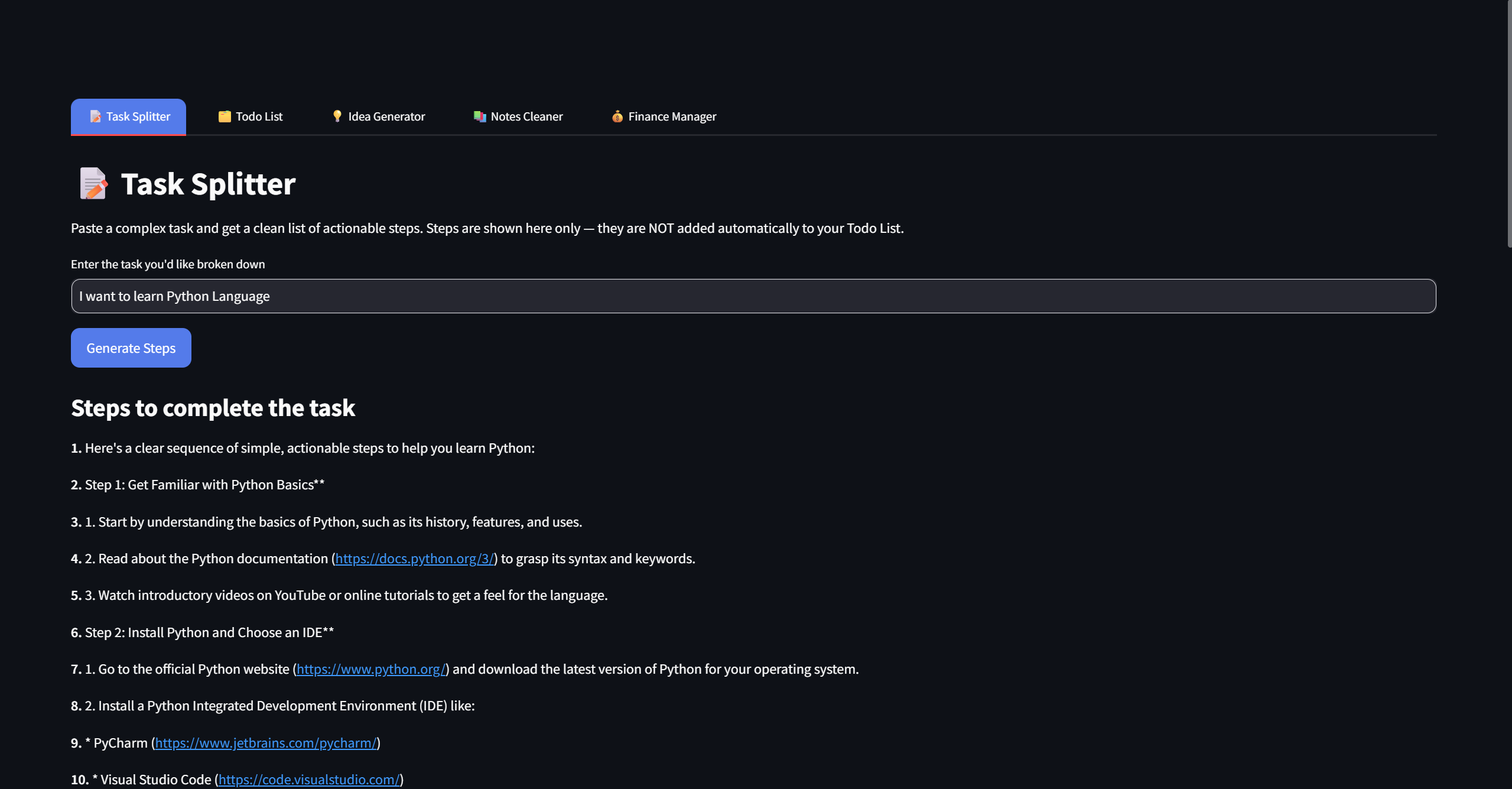
Task: Open the docs.python.org/3 link
Action: 414,559
